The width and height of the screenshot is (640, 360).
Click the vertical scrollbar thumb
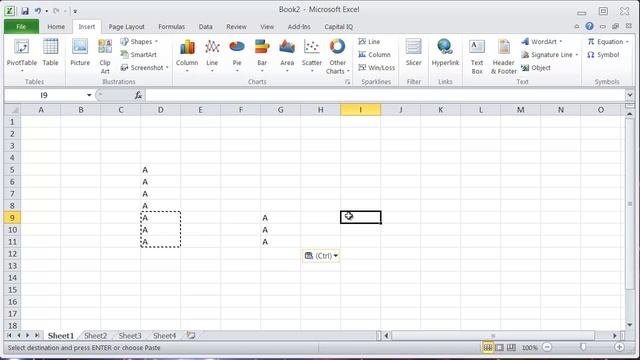coord(630,203)
